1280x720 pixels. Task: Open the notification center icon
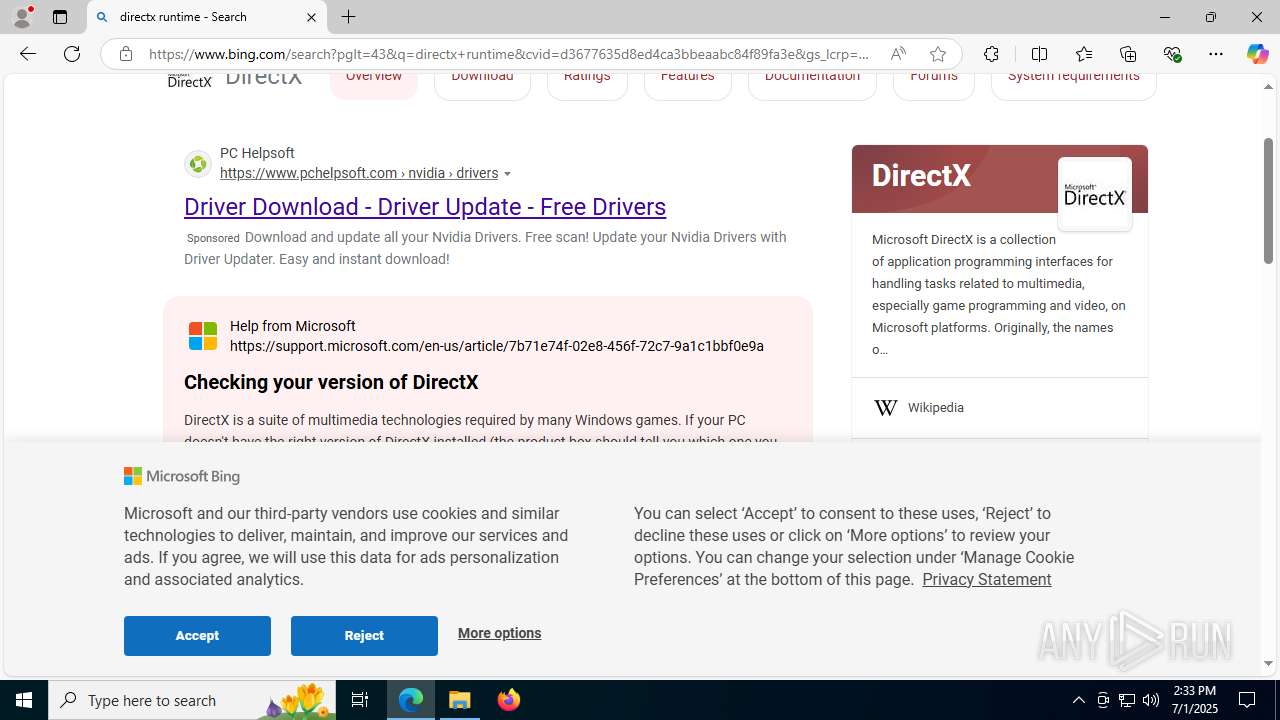[1248, 700]
